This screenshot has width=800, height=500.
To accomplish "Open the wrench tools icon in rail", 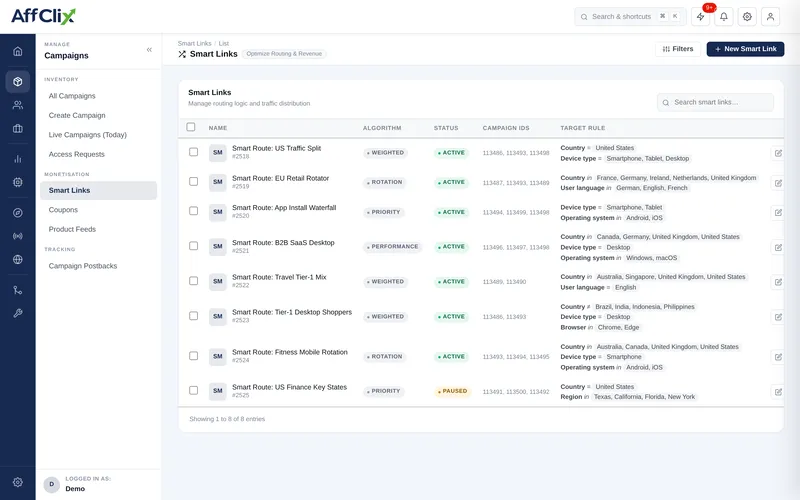I will pyautogui.click(x=18, y=313).
